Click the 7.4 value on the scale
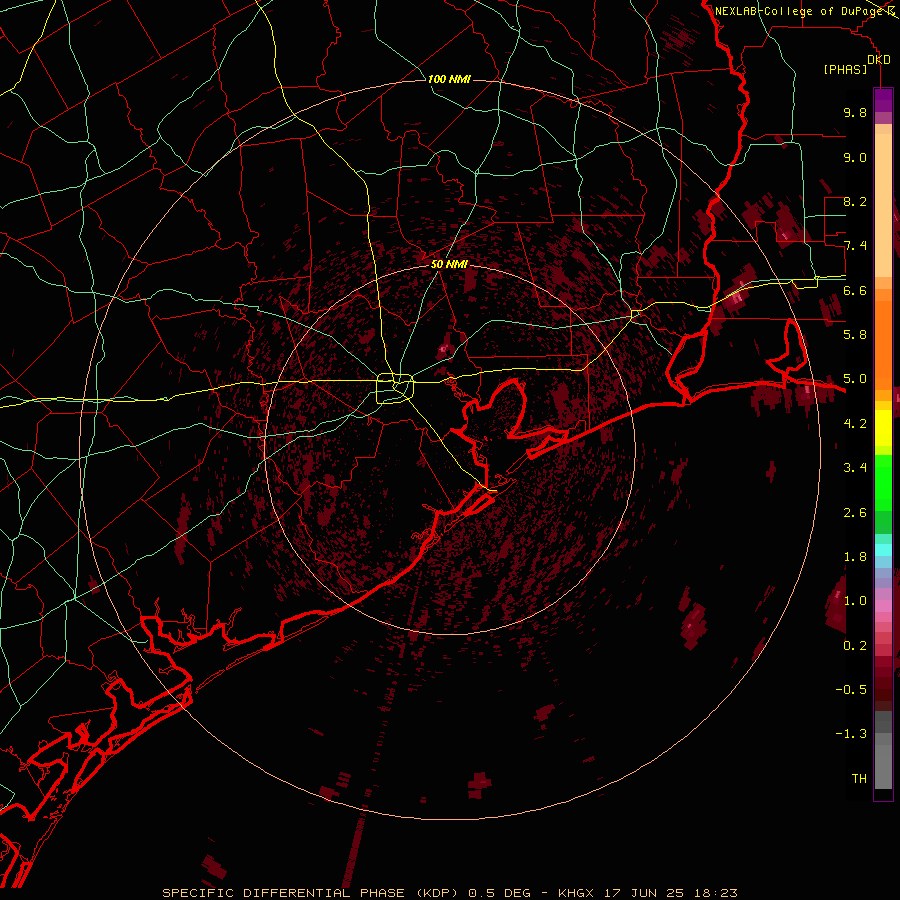The image size is (900, 900). coord(855,246)
